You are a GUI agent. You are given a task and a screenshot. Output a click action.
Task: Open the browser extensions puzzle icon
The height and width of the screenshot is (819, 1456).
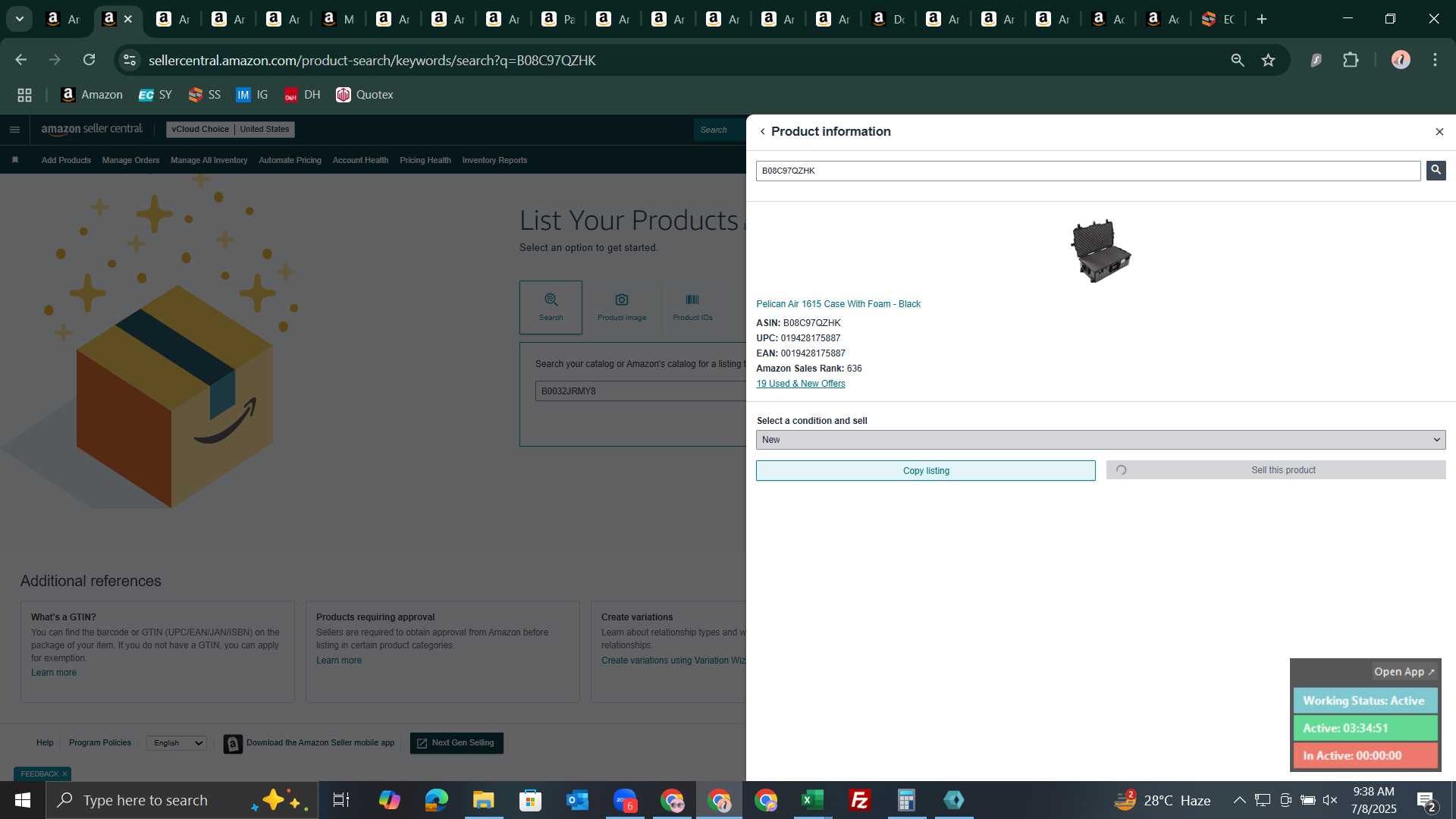coord(1351,60)
